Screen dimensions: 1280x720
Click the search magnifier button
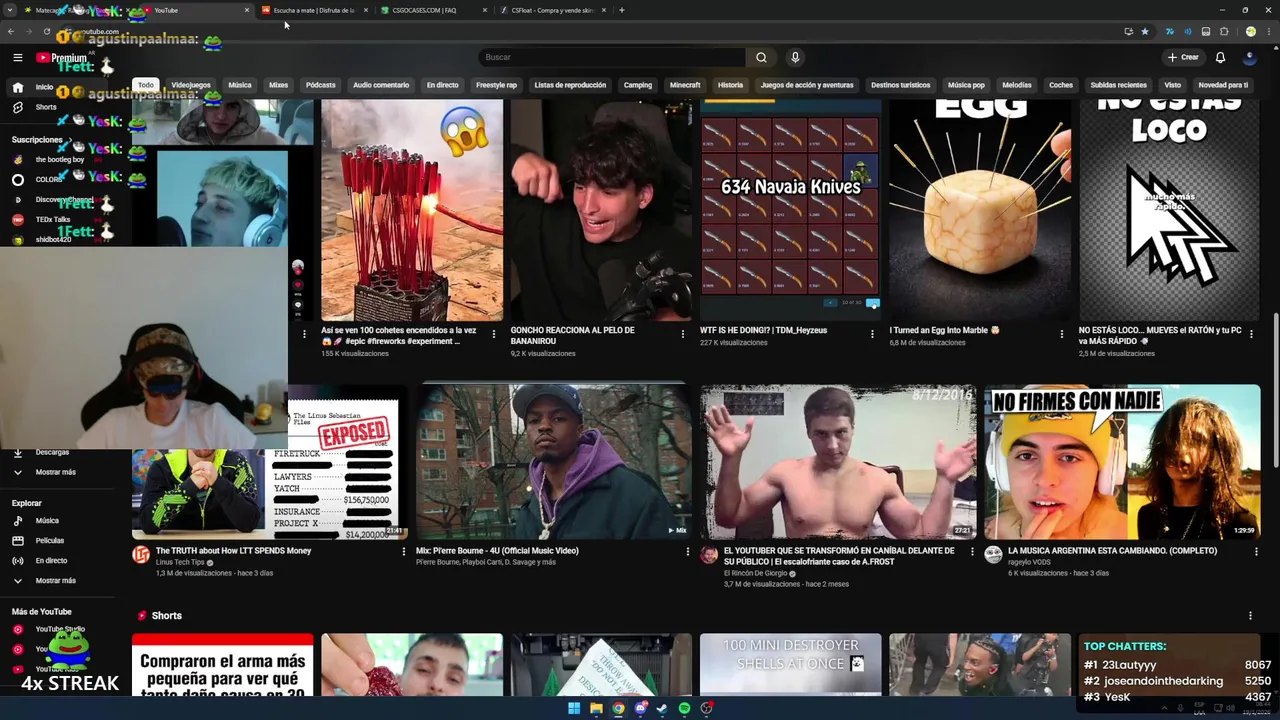coord(761,57)
